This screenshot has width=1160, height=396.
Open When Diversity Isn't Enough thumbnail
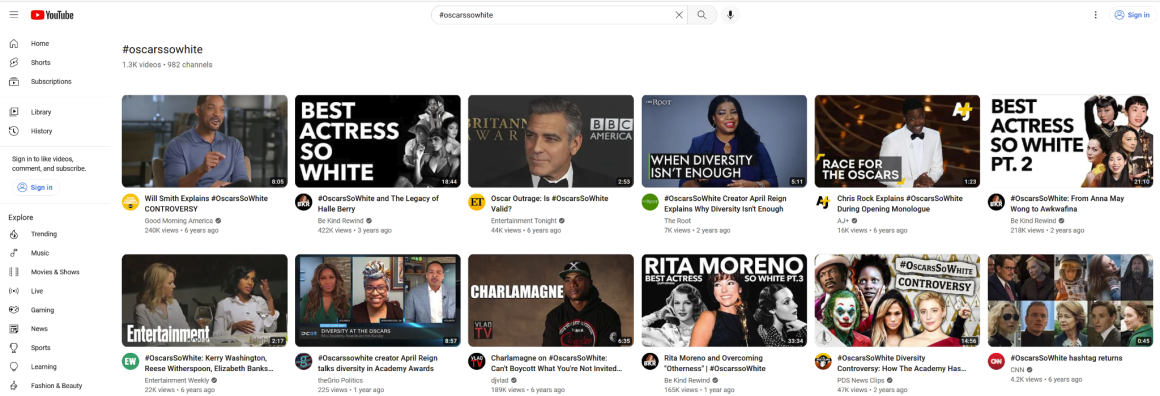tap(724, 141)
